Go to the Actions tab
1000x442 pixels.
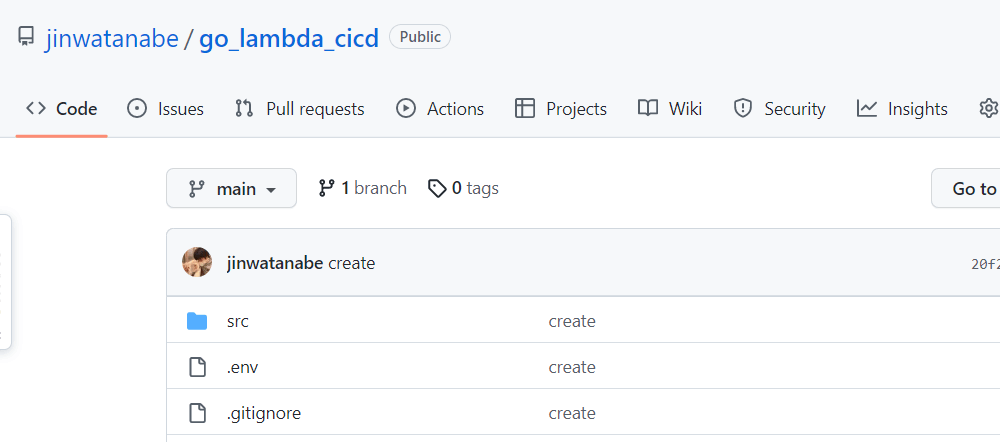[x=439, y=109]
